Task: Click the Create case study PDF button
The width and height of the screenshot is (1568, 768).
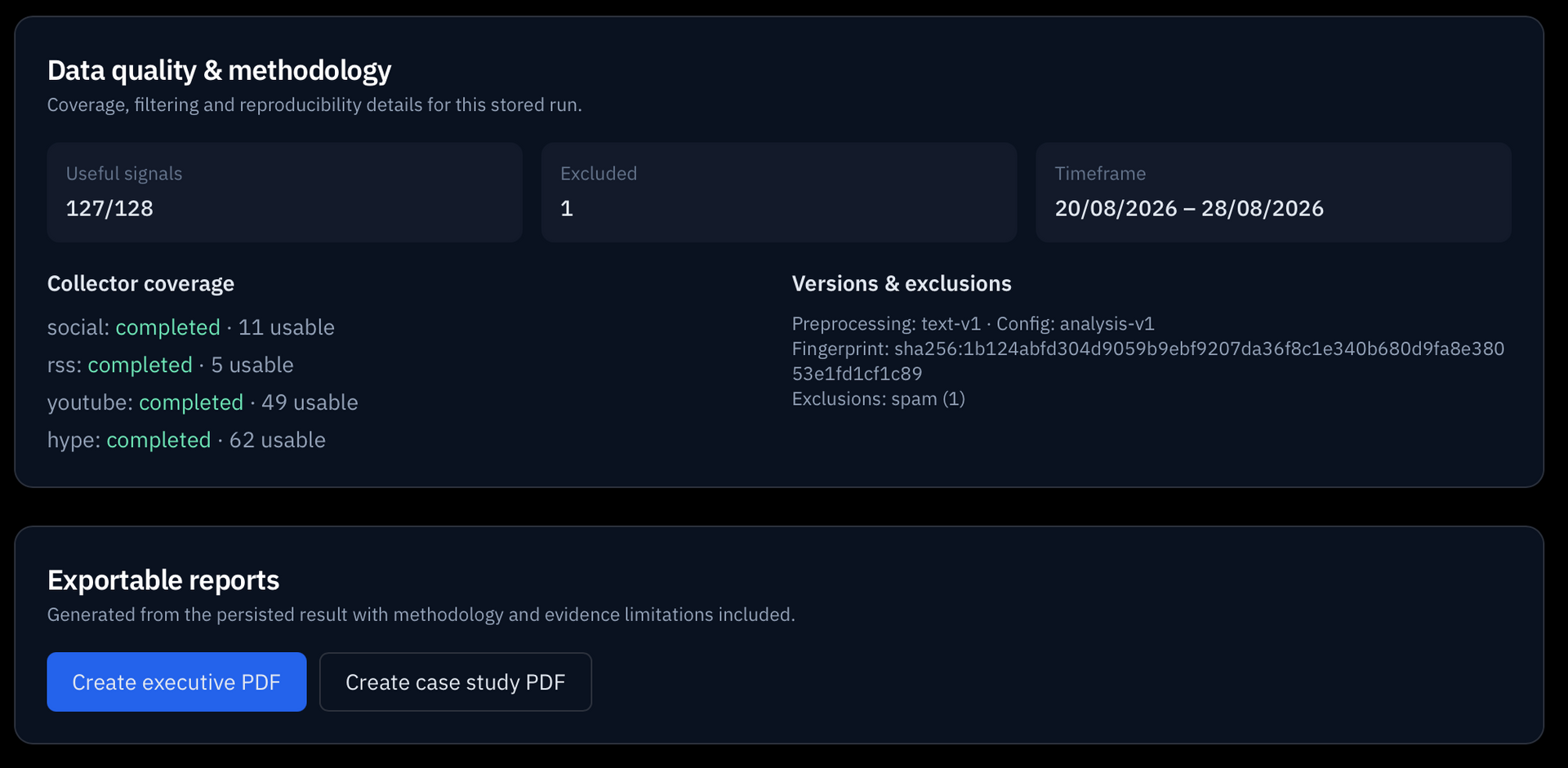Action: click(x=455, y=681)
